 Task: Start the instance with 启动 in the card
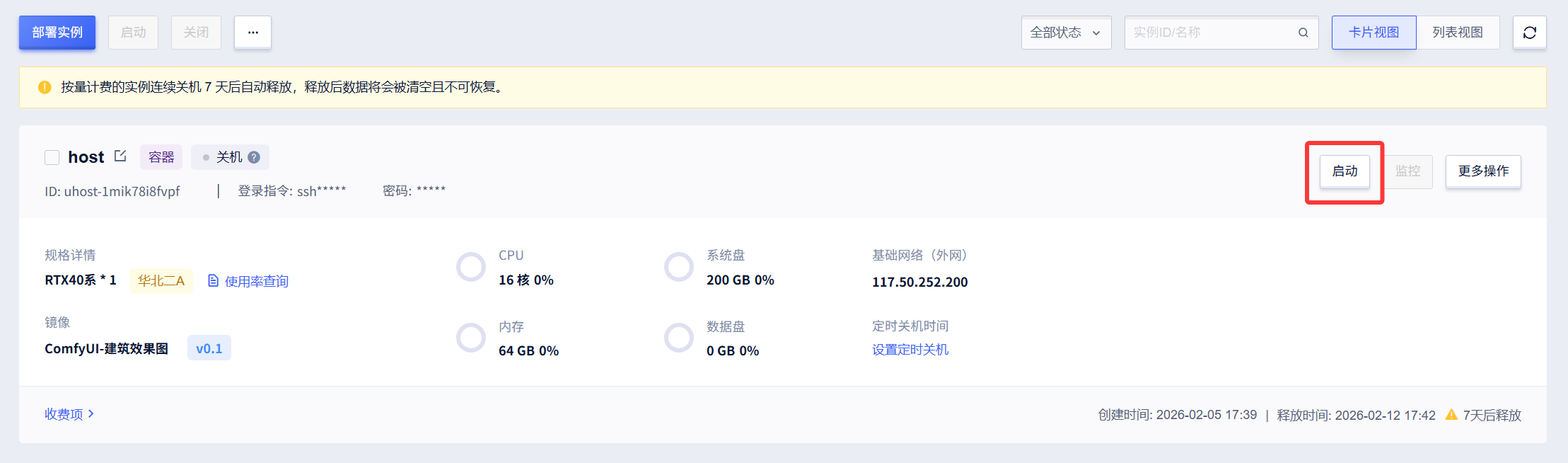point(1344,171)
